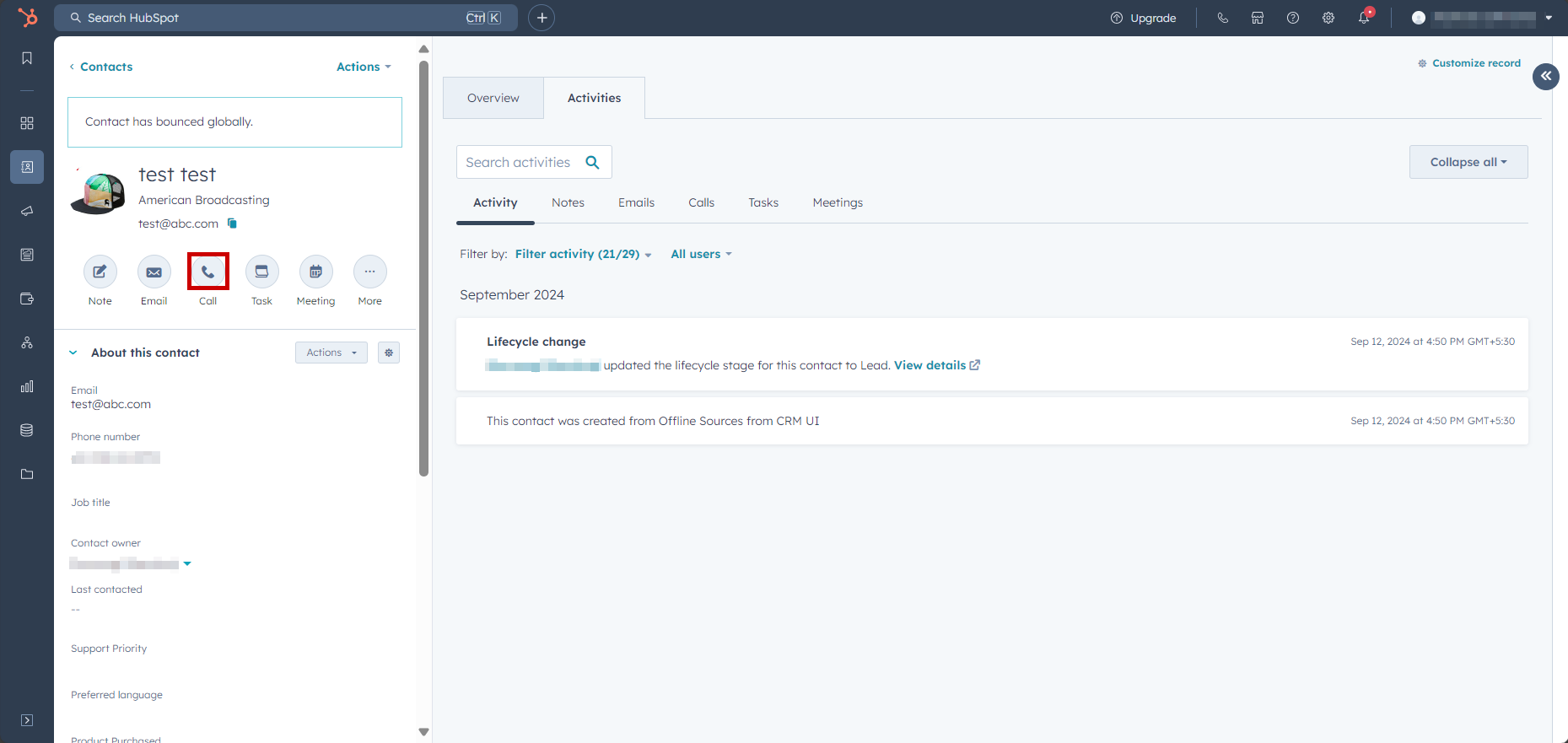This screenshot has width=1568, height=743.
Task: Click the left panel scroll up arrow
Action: coord(423,49)
